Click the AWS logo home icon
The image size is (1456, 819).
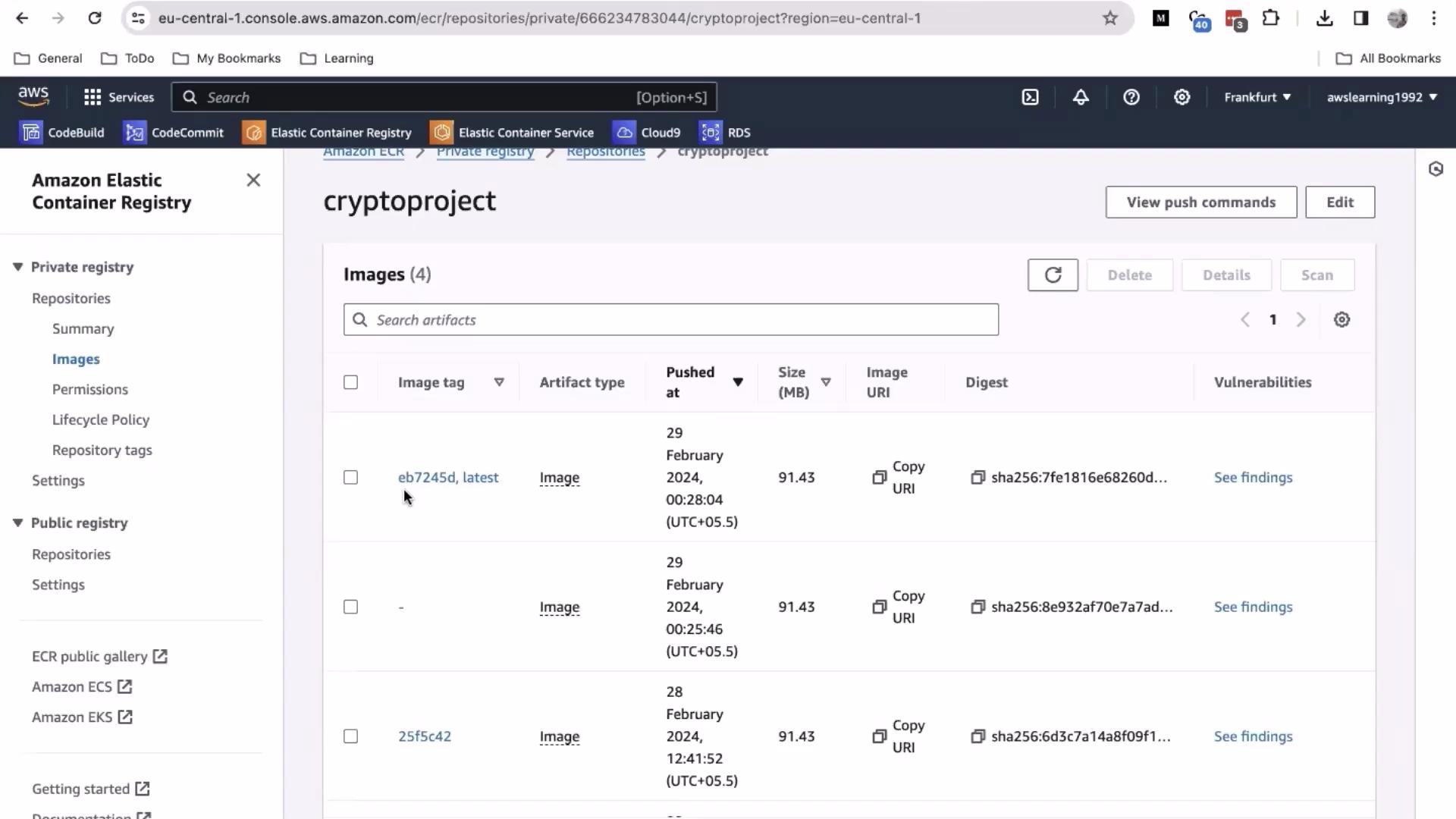pyautogui.click(x=33, y=96)
